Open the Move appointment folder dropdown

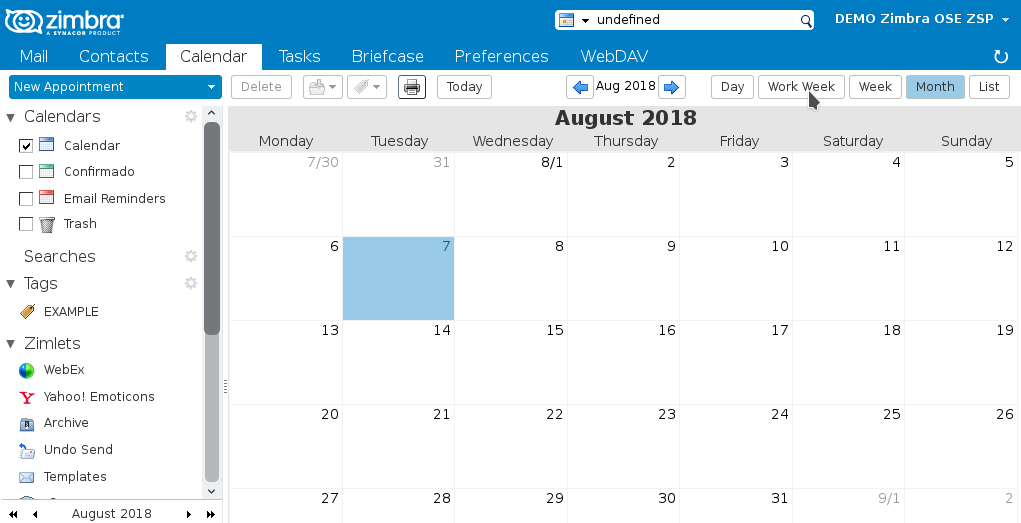[323, 87]
